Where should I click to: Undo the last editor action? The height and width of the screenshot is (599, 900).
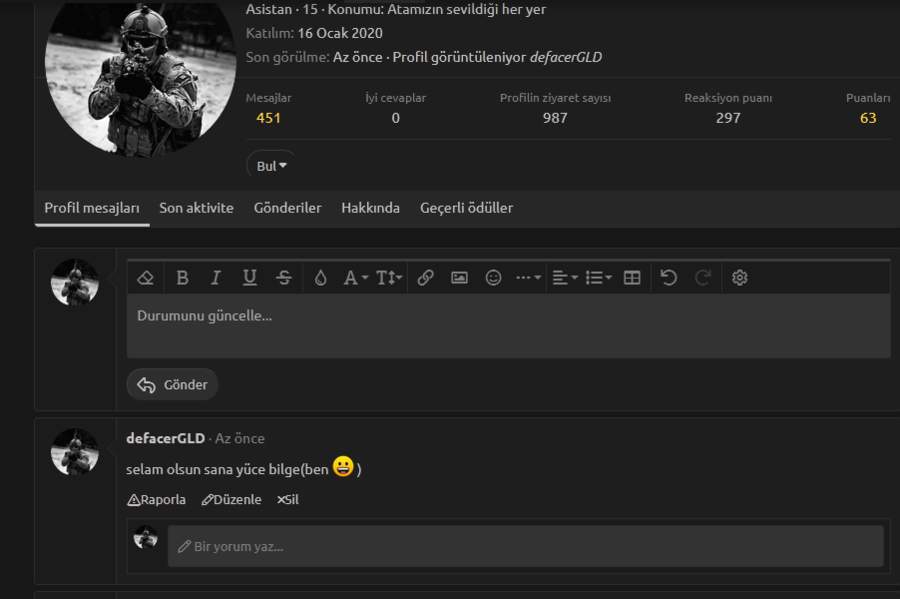coord(669,278)
